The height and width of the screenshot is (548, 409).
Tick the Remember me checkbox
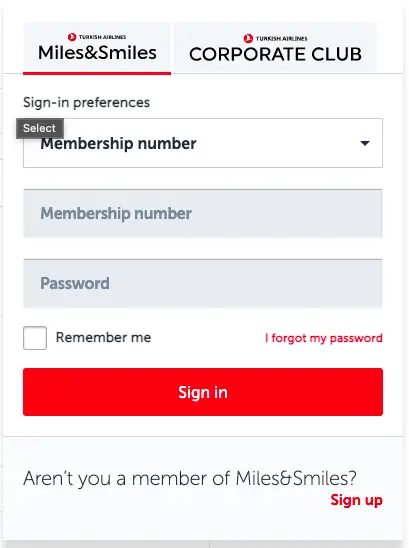click(x=35, y=338)
